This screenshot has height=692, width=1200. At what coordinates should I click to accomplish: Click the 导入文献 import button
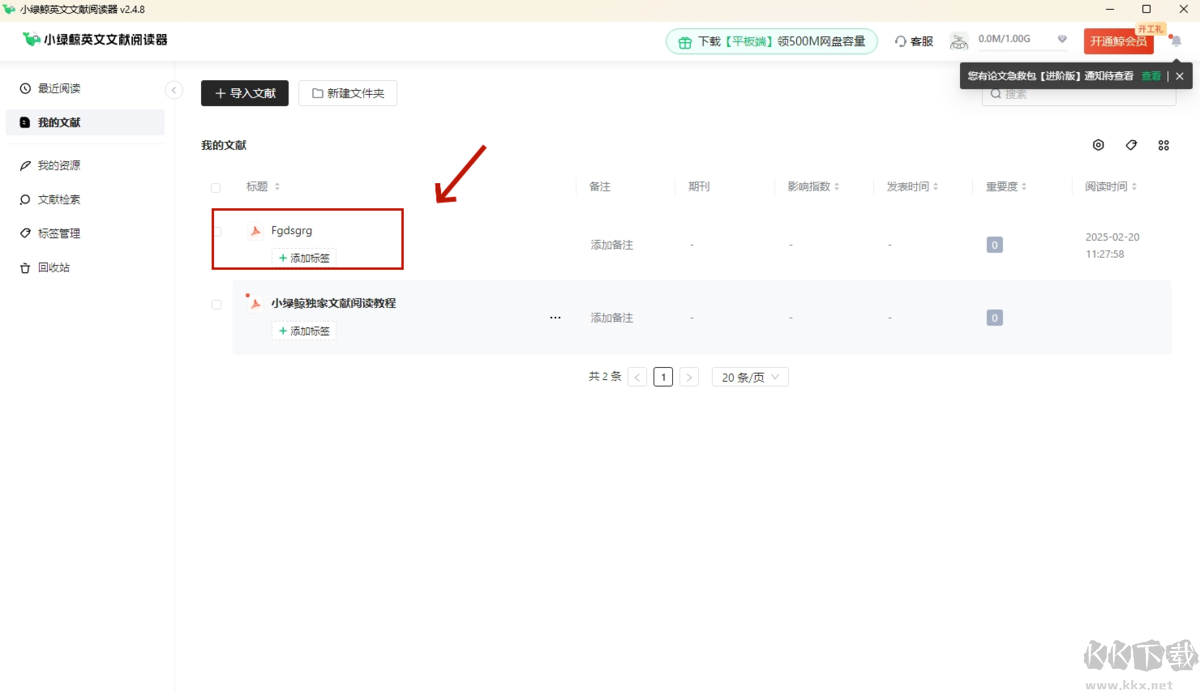tap(244, 92)
